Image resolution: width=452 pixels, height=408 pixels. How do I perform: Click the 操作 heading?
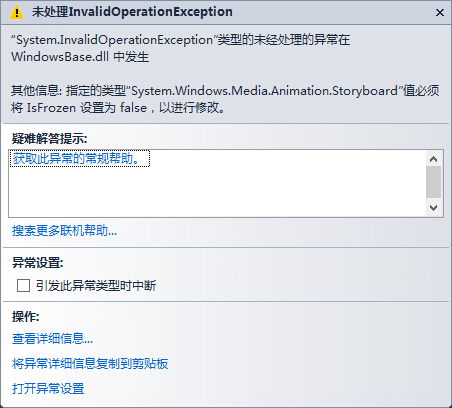[25, 316]
